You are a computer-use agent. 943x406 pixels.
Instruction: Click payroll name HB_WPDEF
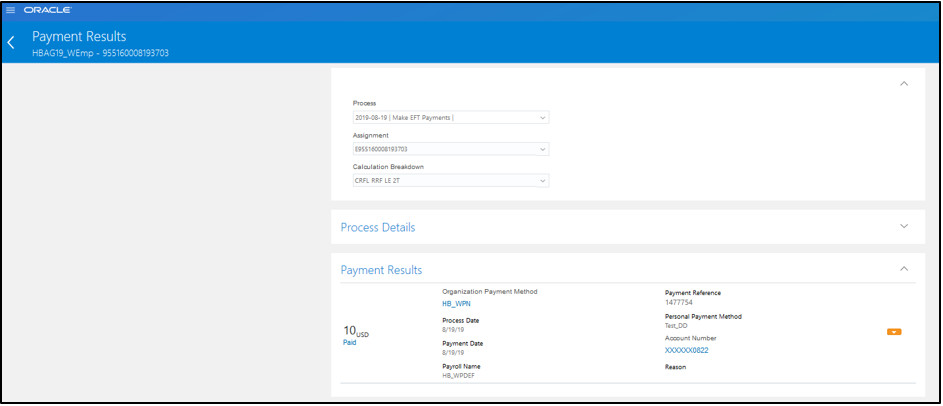point(458,375)
